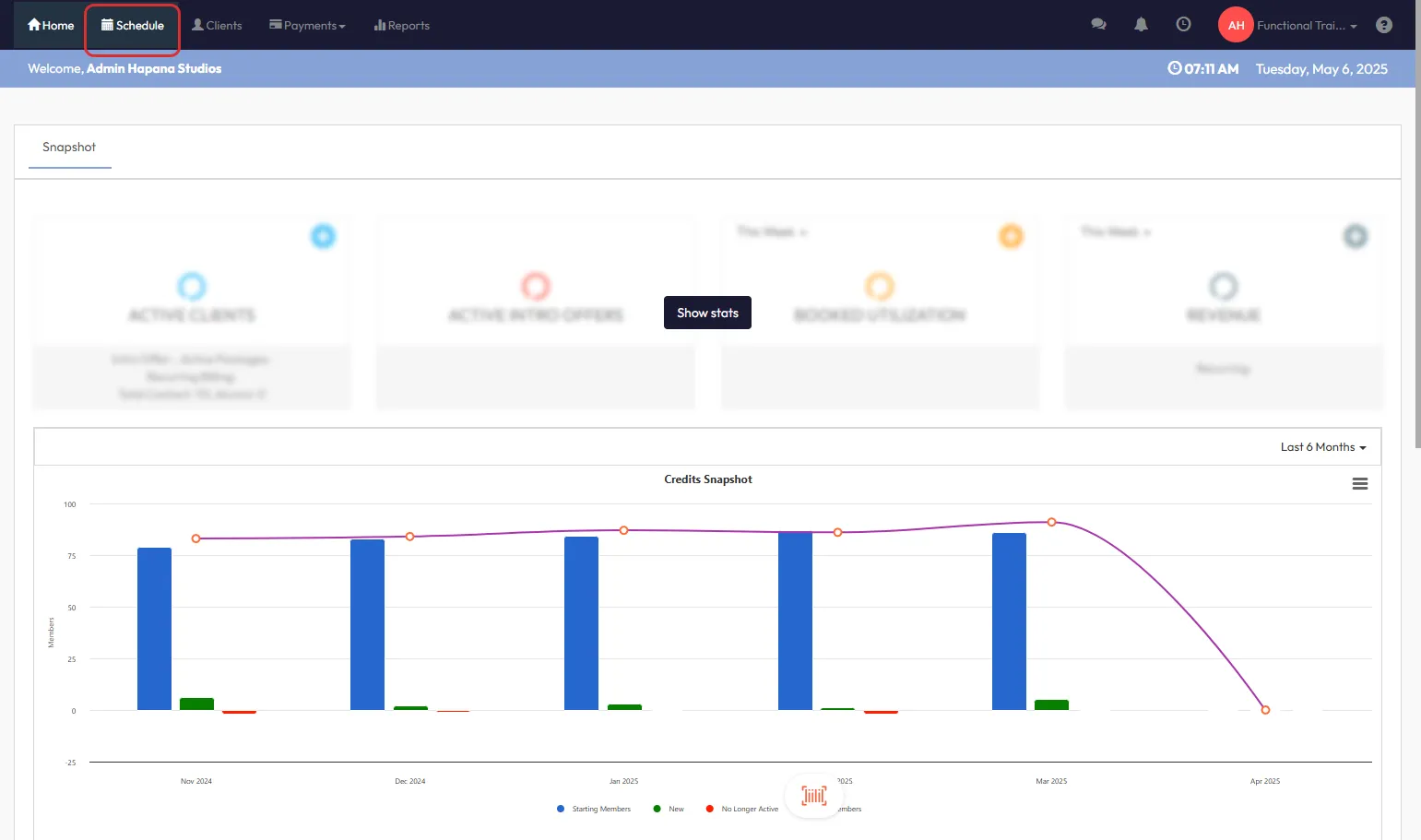Click the AH profile avatar
Screen dimensions: 1421x840
(x=1235, y=25)
